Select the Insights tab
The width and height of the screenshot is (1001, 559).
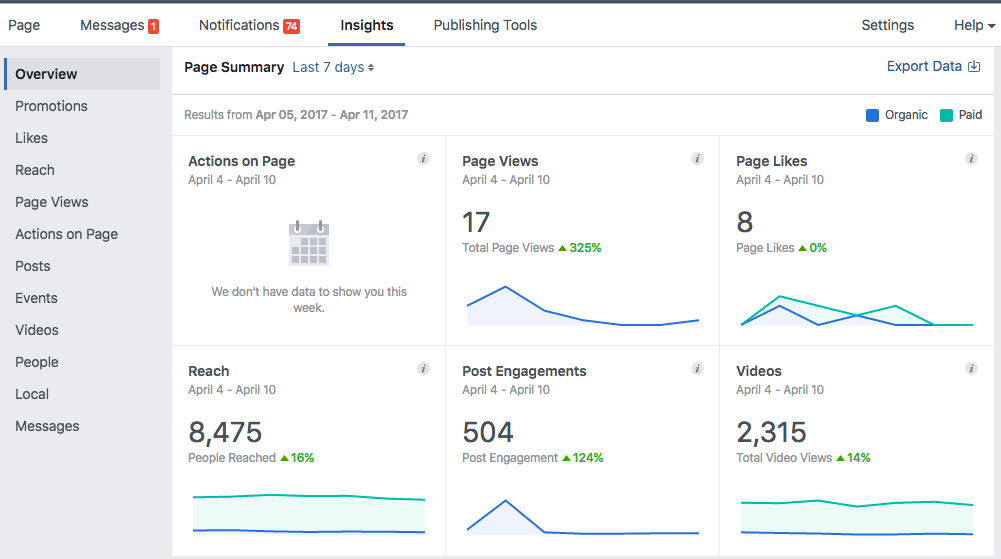(x=366, y=25)
